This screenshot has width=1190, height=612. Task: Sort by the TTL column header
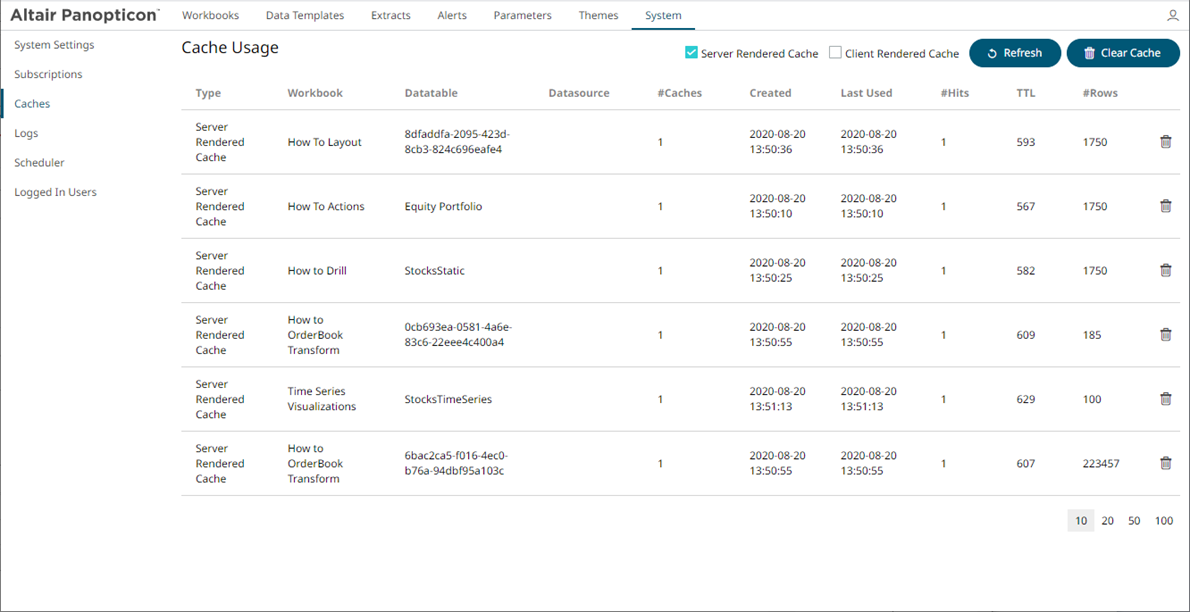(x=1026, y=93)
